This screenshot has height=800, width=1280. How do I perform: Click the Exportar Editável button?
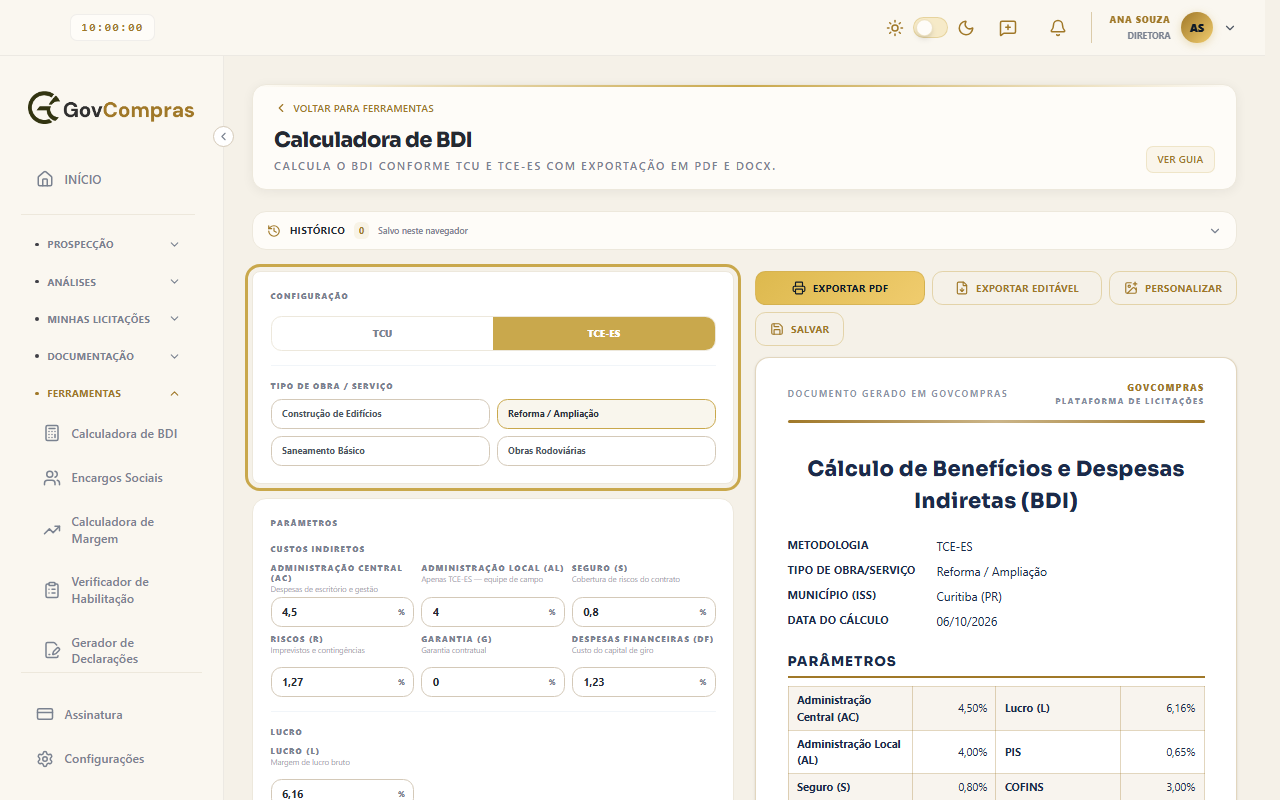[1017, 288]
